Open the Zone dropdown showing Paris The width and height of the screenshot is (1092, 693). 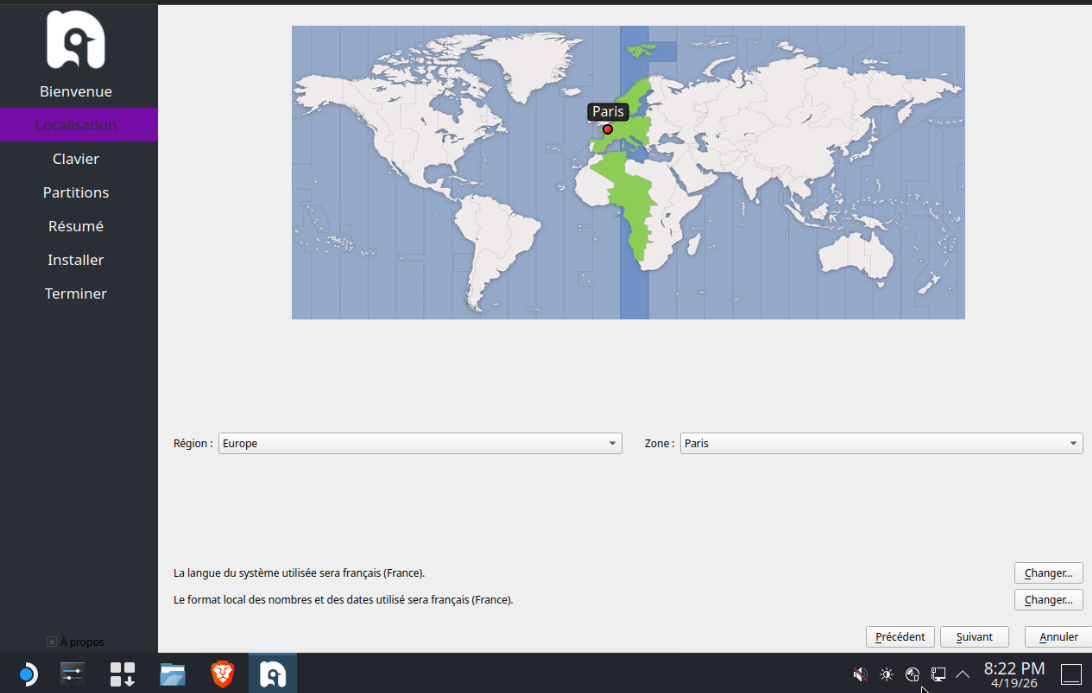881,443
